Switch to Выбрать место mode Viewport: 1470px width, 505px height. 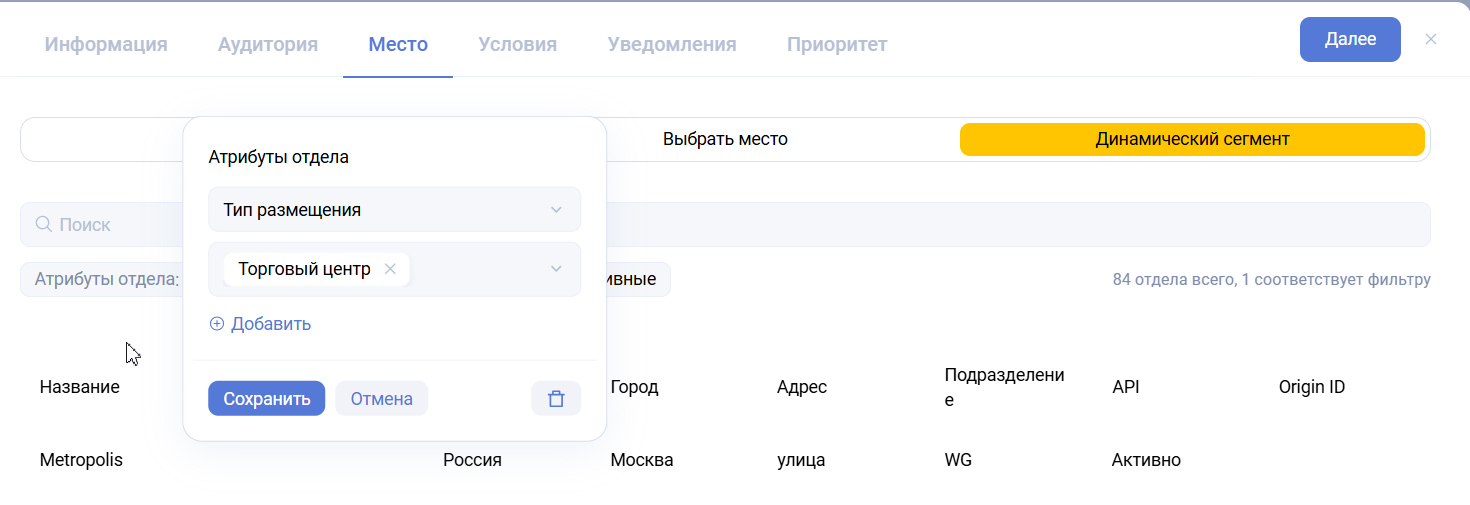[x=725, y=139]
